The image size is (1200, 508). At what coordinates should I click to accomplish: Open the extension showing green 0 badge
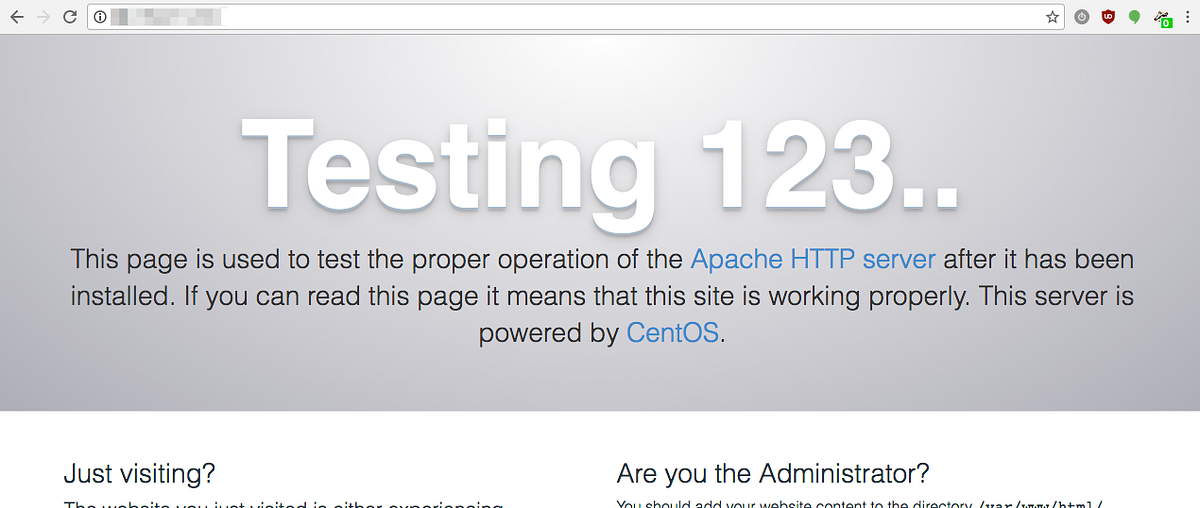point(1163,18)
